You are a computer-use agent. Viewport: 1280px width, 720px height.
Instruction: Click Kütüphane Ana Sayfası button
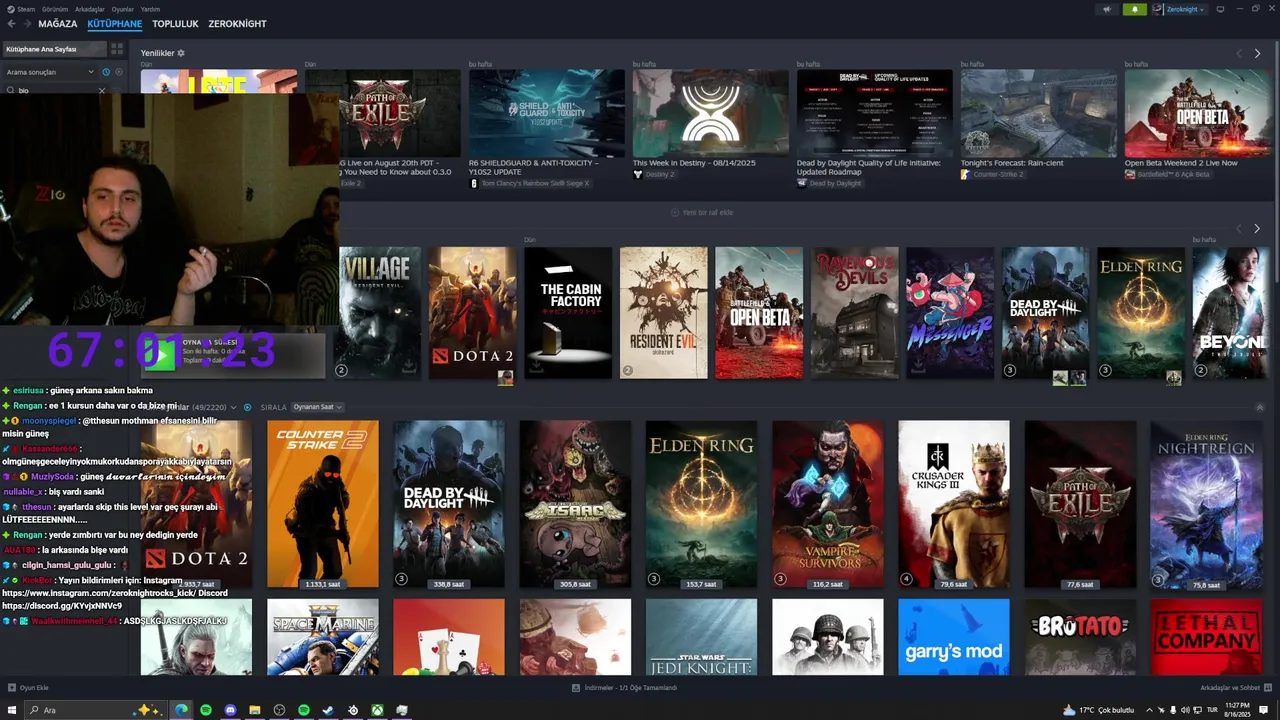click(x=54, y=49)
